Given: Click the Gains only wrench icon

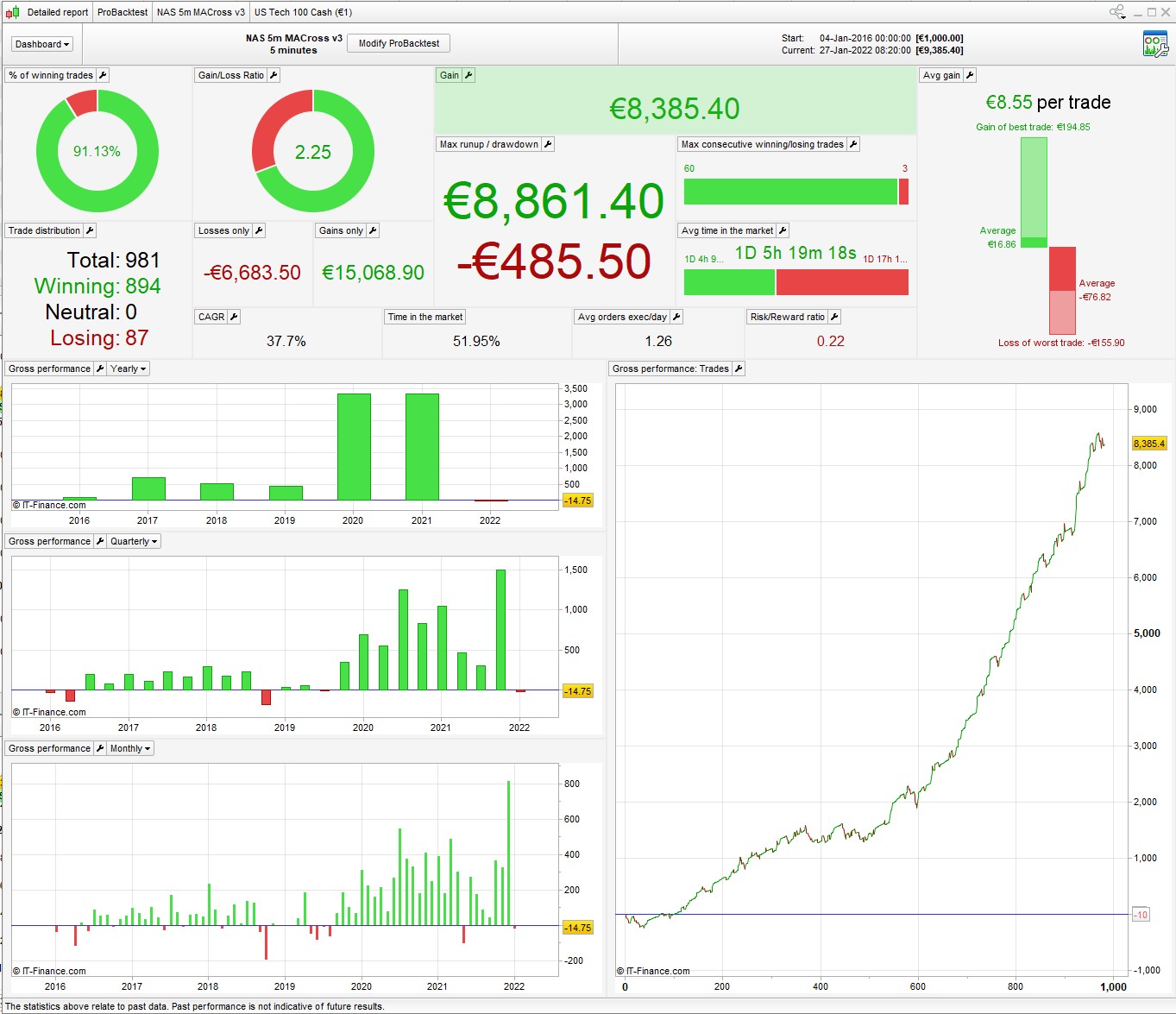Looking at the screenshot, I should coord(373,230).
